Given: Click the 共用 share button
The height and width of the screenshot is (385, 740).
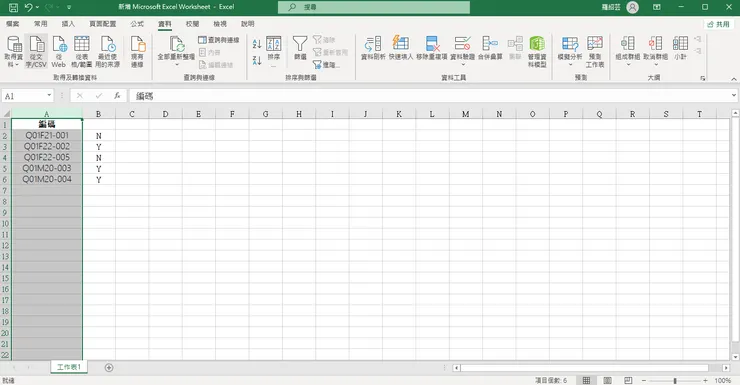Looking at the screenshot, I should [x=719, y=24].
